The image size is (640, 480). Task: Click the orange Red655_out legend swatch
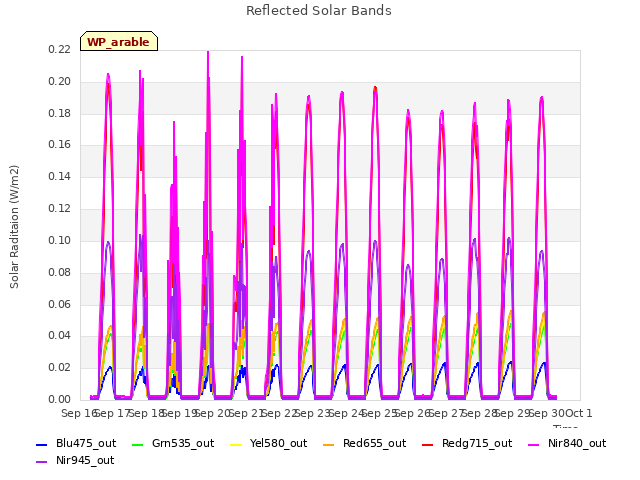click(x=329, y=444)
